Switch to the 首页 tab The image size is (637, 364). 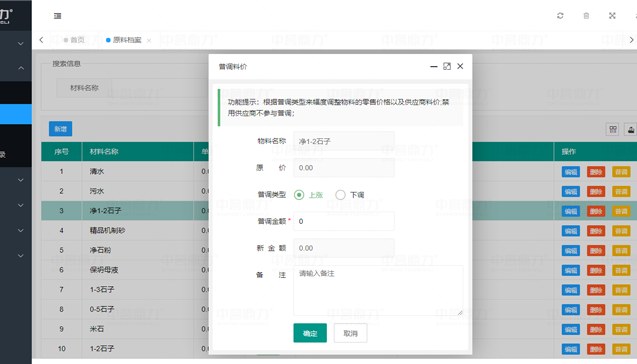[x=74, y=40]
